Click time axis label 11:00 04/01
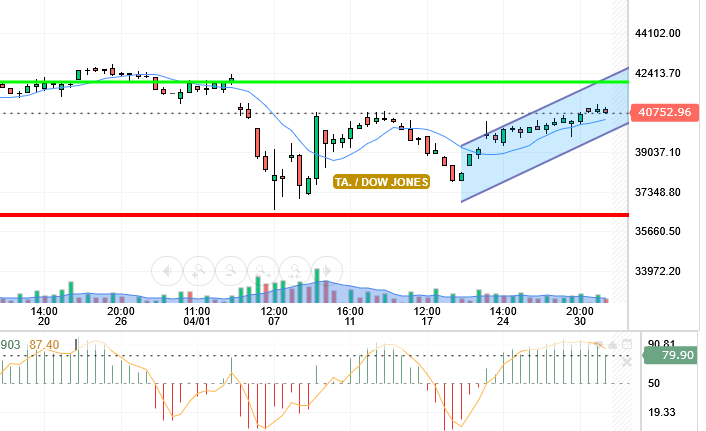Screen dimensions: 706x431 tap(197, 316)
